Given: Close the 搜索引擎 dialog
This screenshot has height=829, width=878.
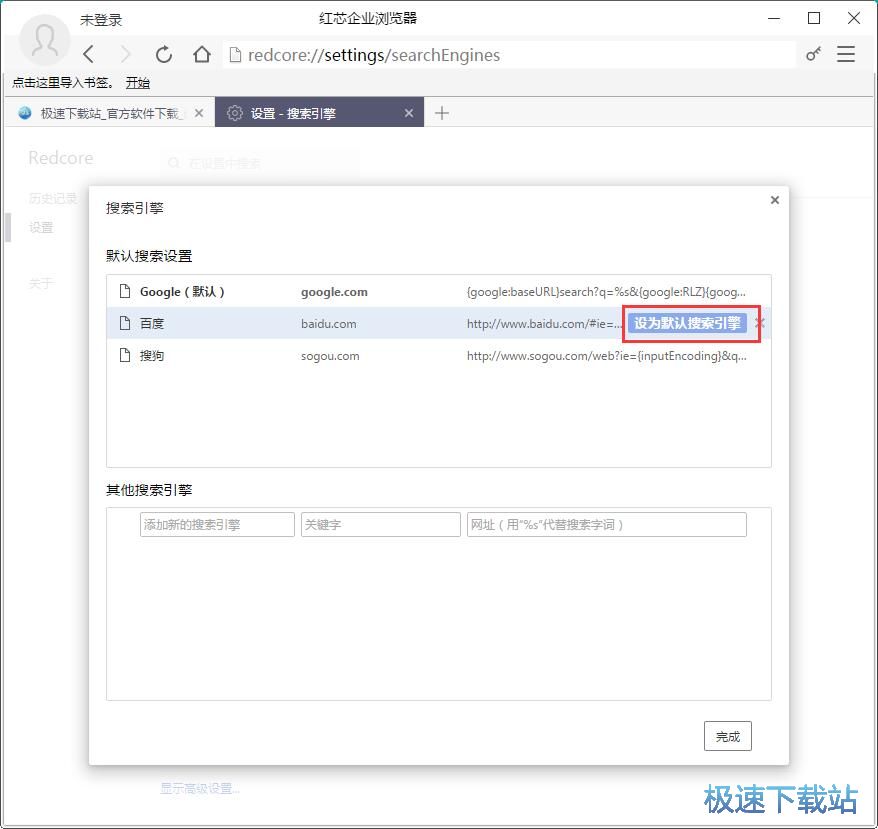Looking at the screenshot, I should point(774,200).
